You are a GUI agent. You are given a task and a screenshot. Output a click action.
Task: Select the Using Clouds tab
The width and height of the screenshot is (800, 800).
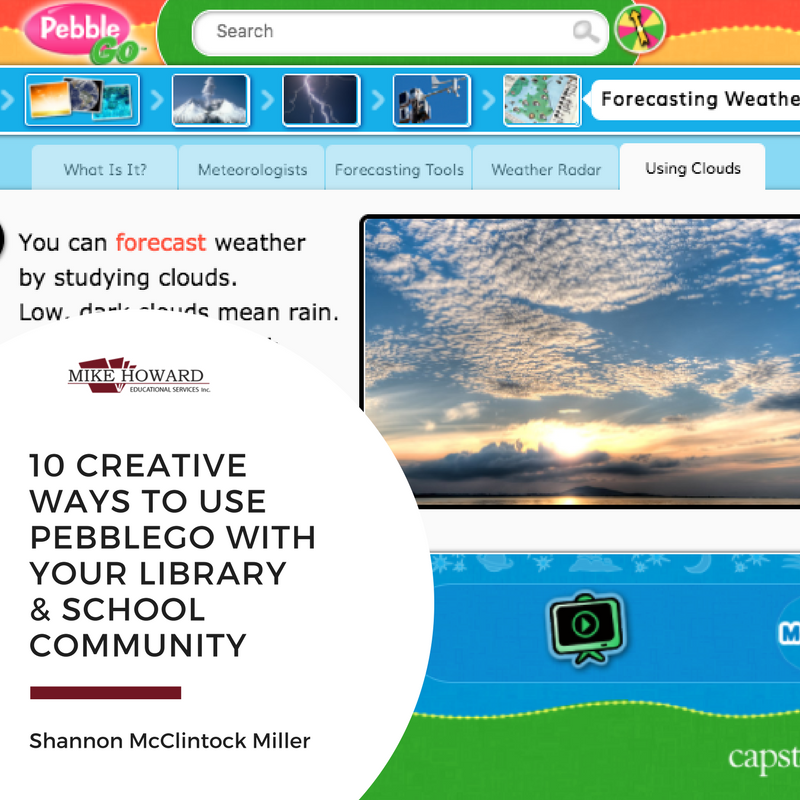tap(693, 167)
